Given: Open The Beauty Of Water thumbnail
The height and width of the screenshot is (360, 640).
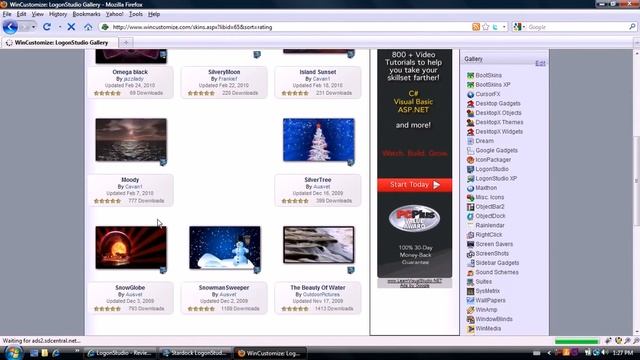Looking at the screenshot, I should coord(318,245).
